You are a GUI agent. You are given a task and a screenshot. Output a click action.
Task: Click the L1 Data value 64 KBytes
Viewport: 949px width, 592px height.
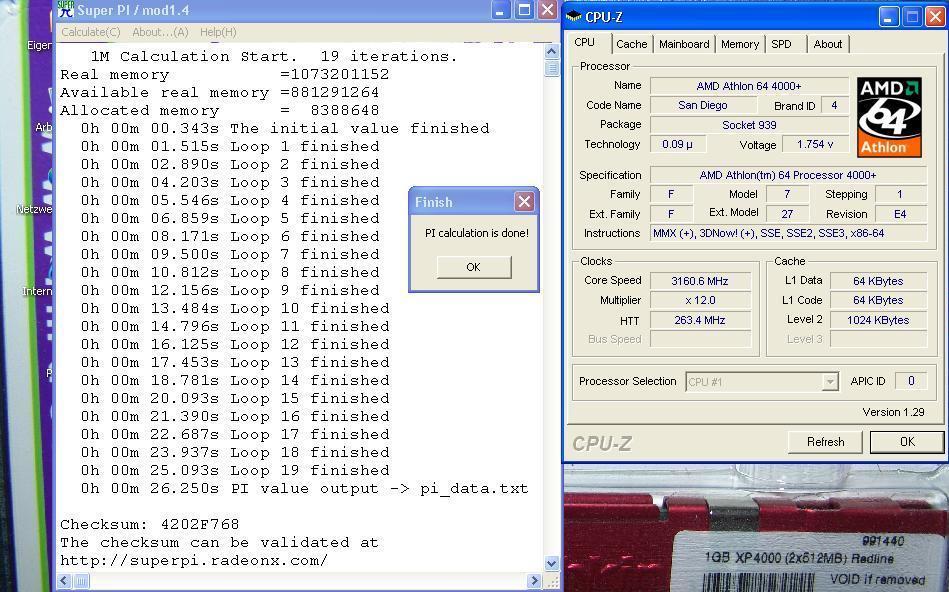878,281
